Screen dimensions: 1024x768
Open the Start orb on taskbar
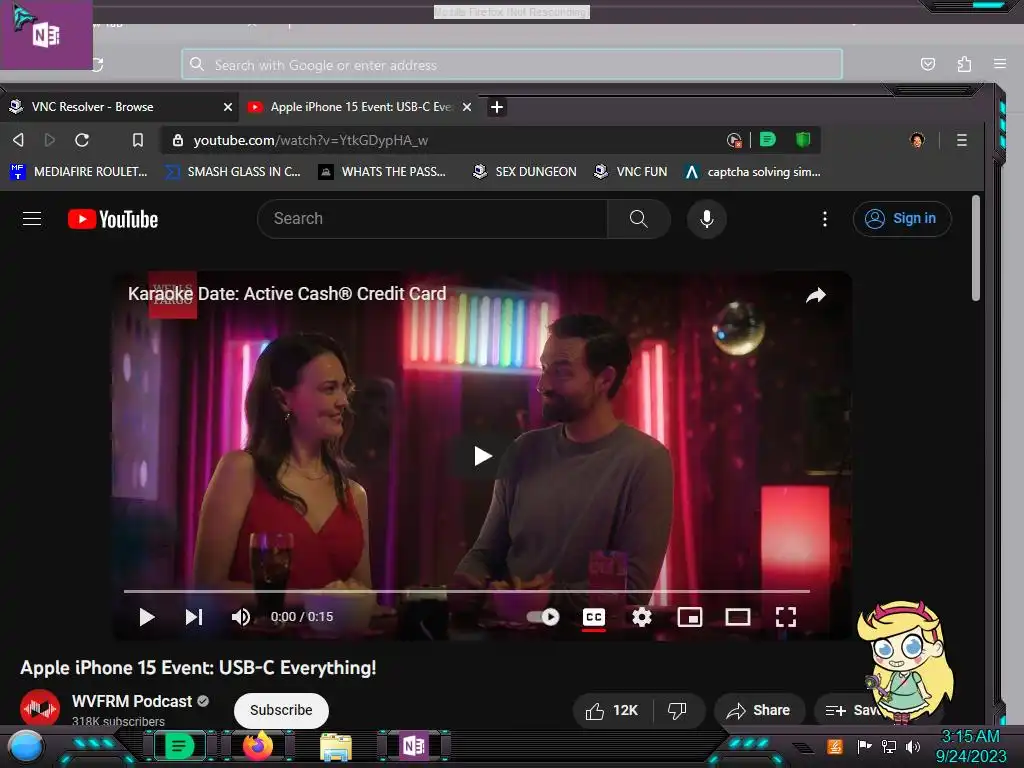pos(25,746)
